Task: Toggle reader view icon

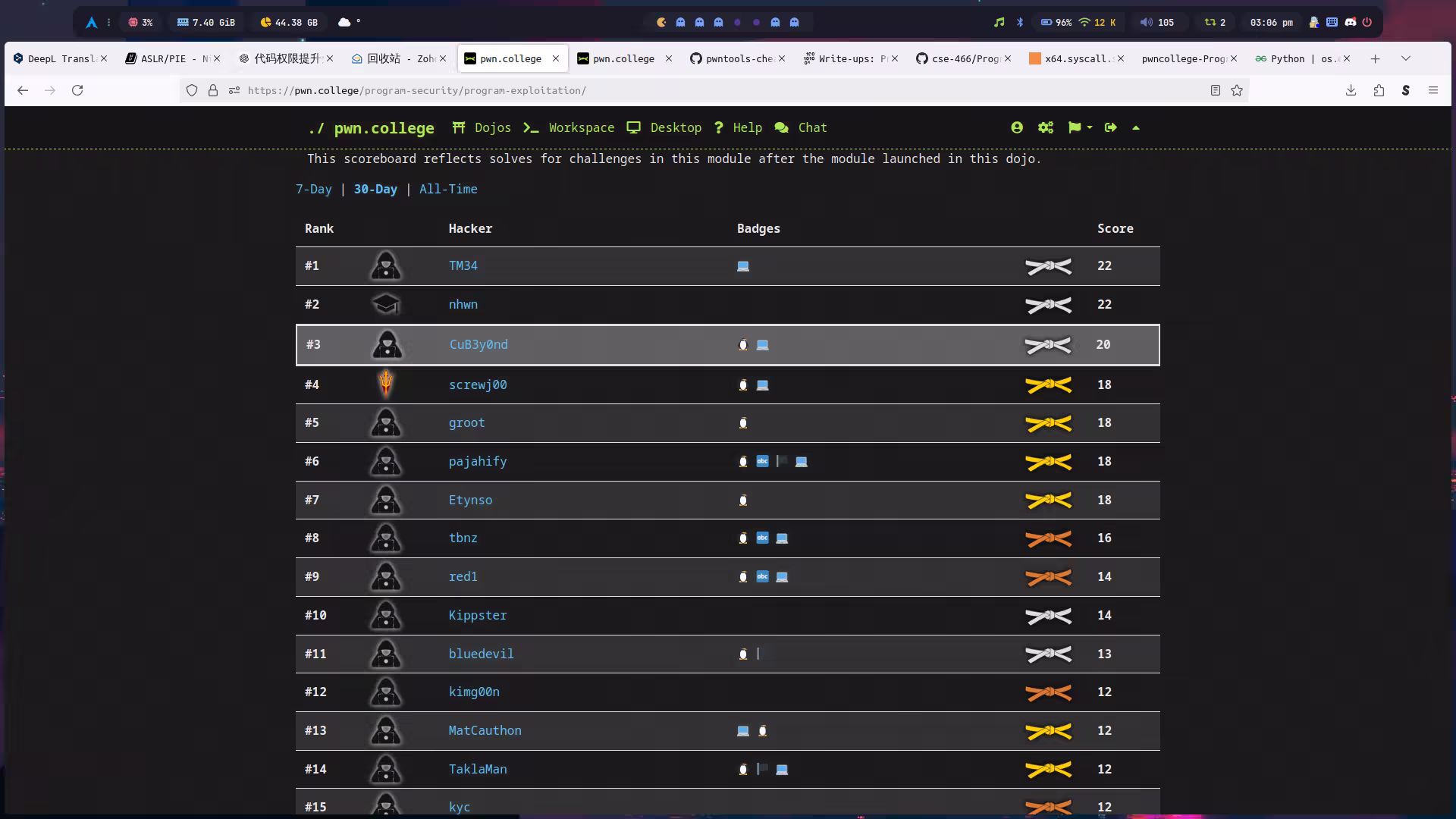Action: [1215, 90]
